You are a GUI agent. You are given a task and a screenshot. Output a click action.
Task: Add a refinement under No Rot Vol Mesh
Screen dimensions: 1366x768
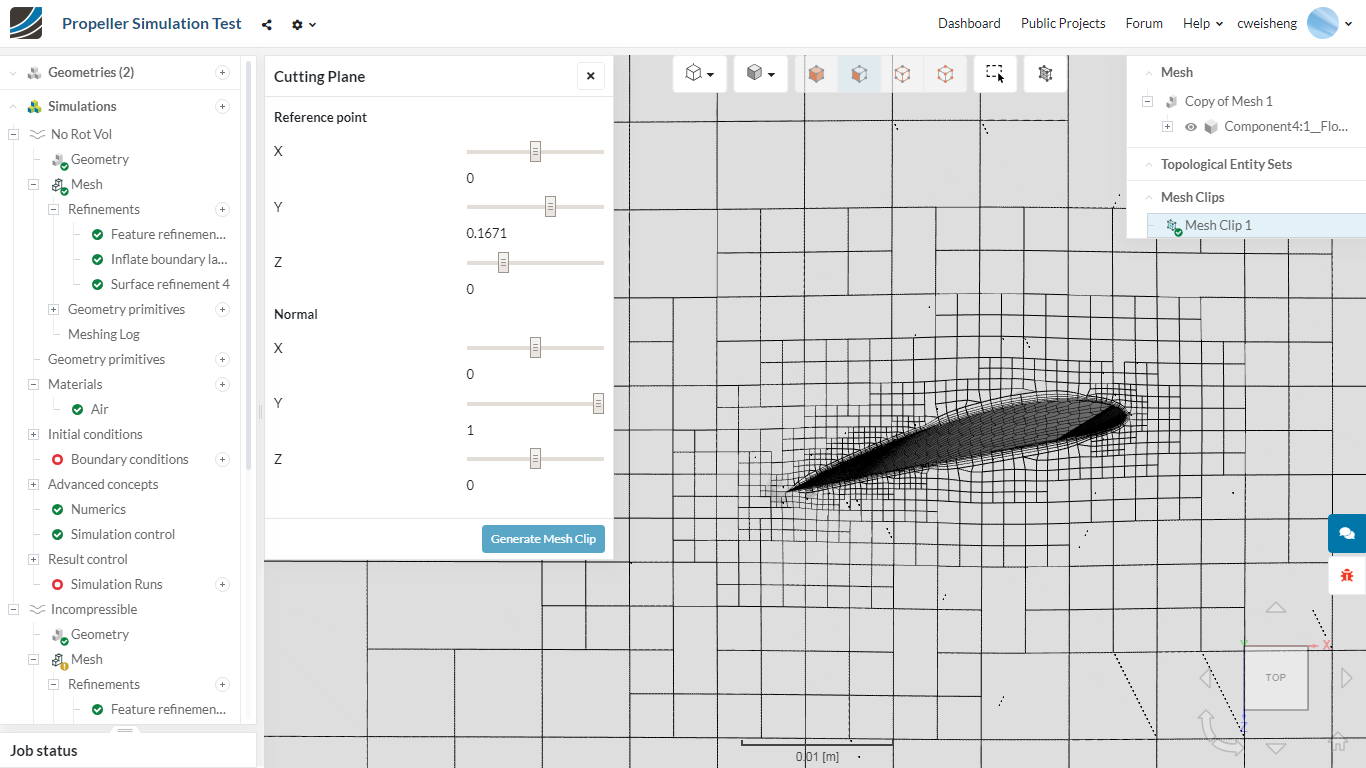tap(222, 210)
